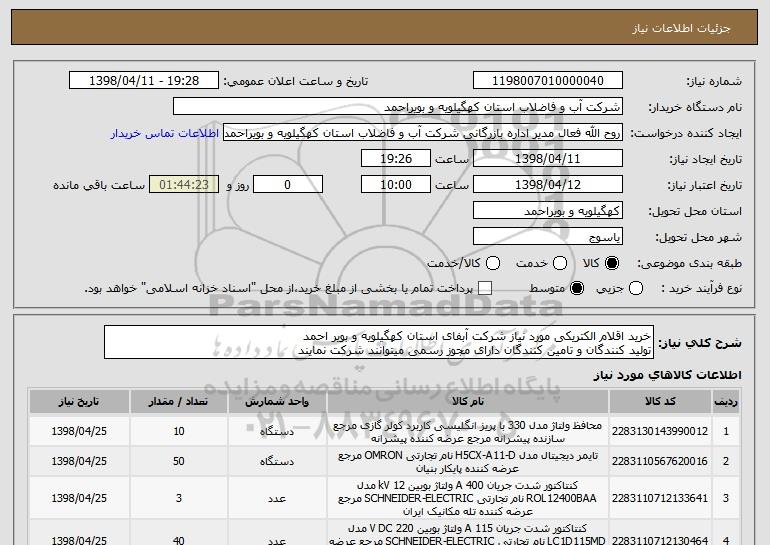Click need date 1398/04/25 in row 2

click(79, 461)
